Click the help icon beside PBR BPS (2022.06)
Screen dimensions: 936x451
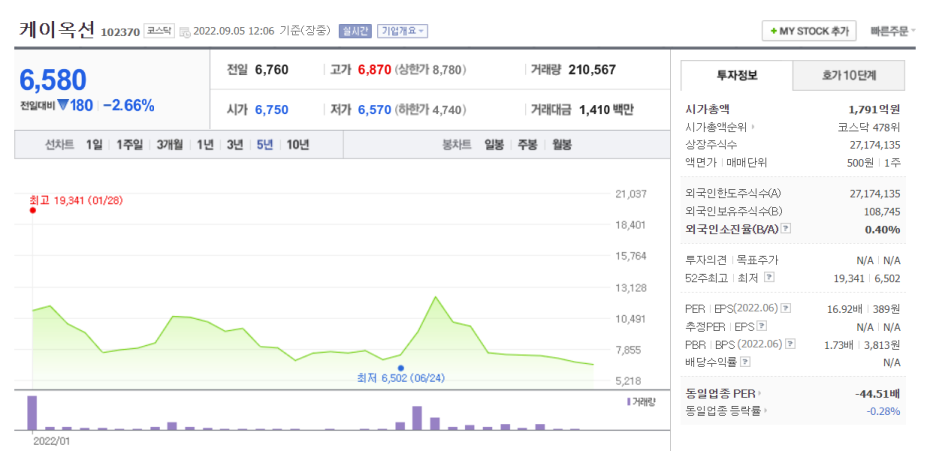click(790, 344)
